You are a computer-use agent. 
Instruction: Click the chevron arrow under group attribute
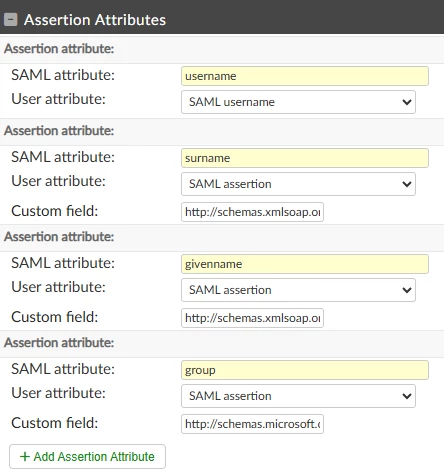pyautogui.click(x=407, y=396)
